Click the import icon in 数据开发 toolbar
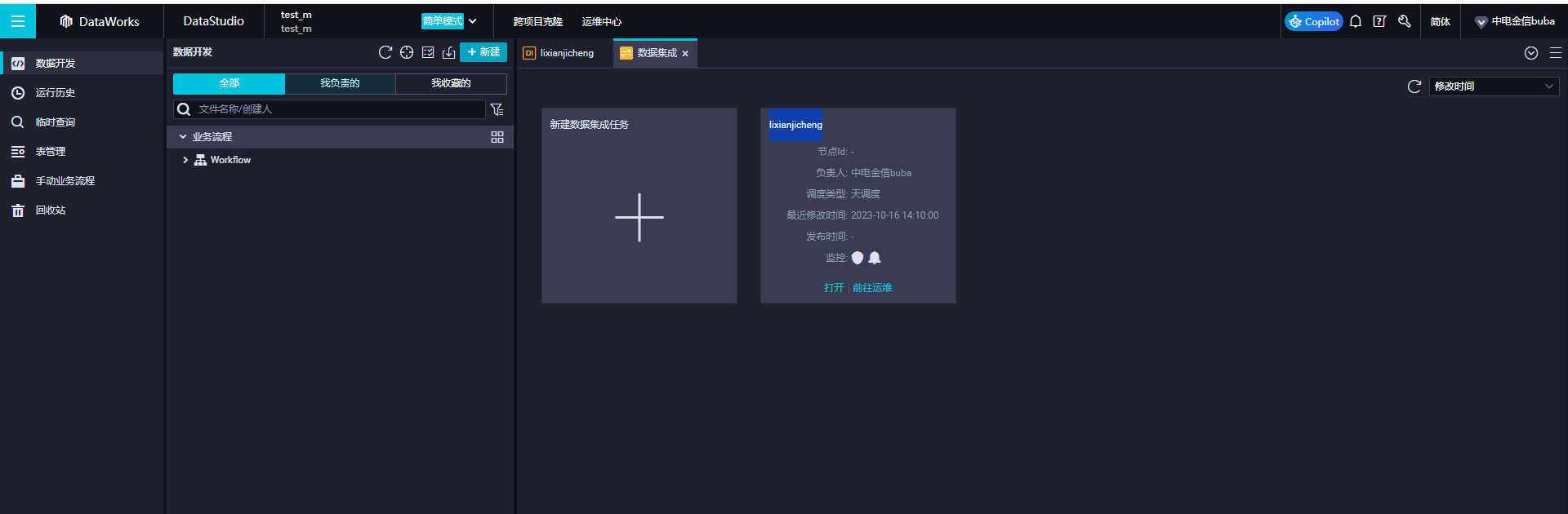 pos(449,52)
